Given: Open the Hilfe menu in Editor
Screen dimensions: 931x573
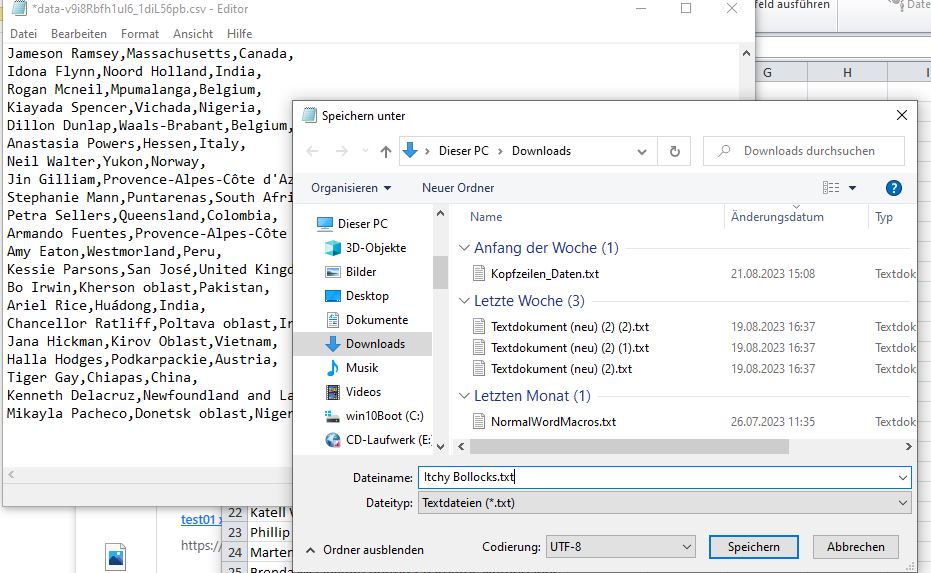Looking at the screenshot, I should 239,34.
